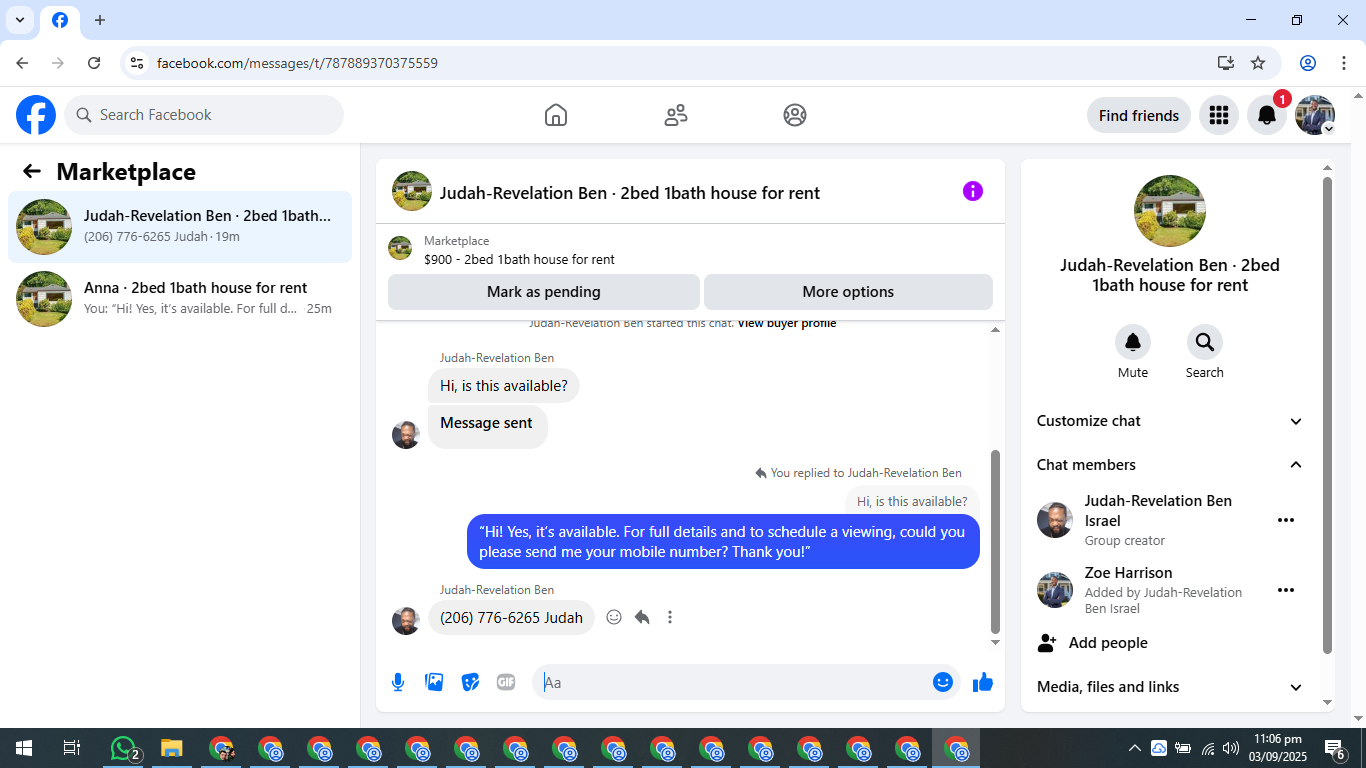Viewport: 1366px width, 768px height.
Task: Open the $900 2bed 1bath listing link
Action: tap(519, 260)
